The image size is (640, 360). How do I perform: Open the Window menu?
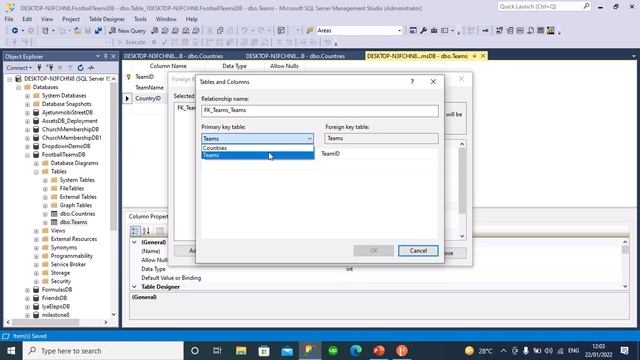[x=166, y=19]
